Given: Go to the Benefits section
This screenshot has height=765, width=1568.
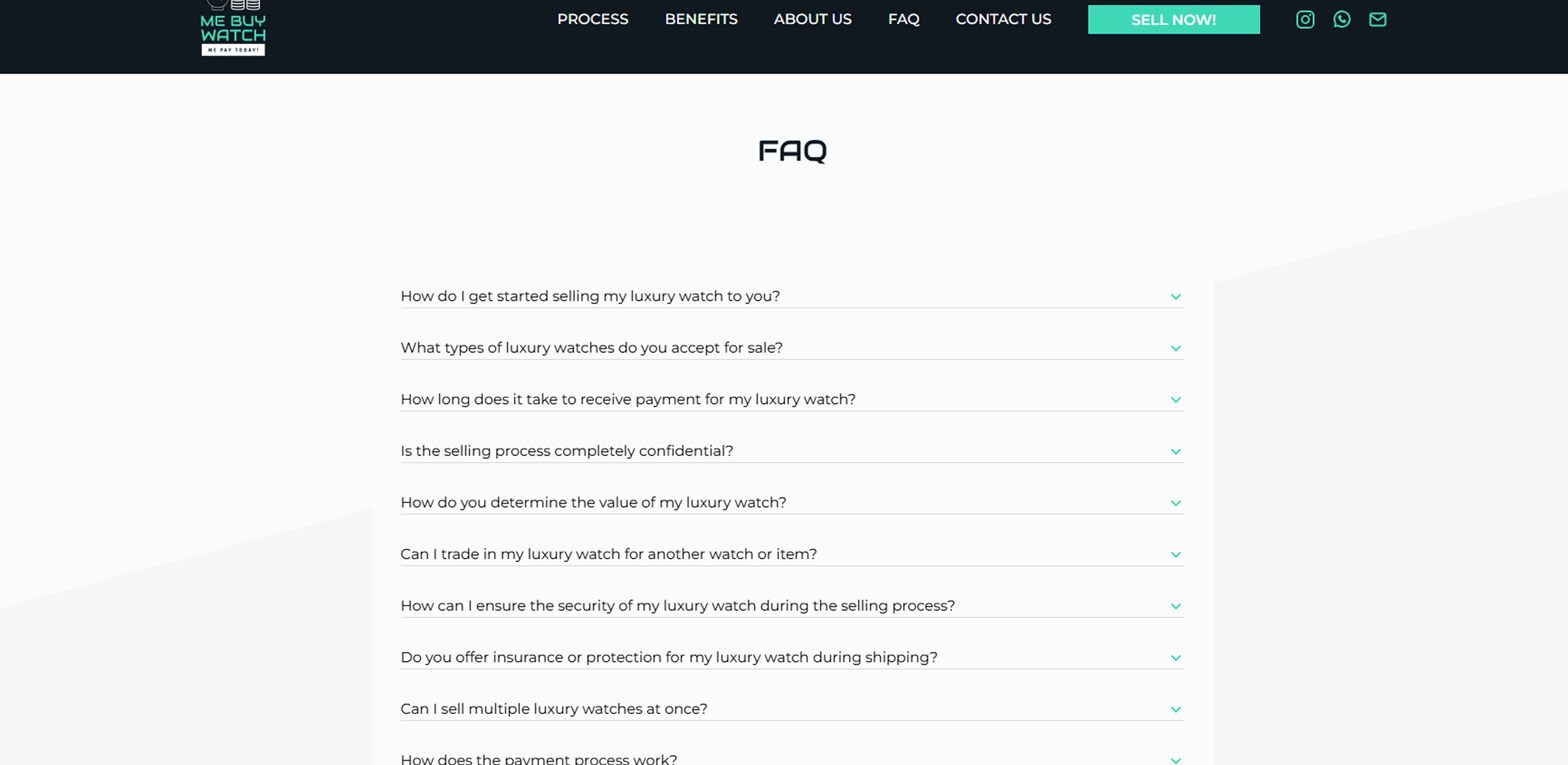Looking at the screenshot, I should click(x=701, y=20).
